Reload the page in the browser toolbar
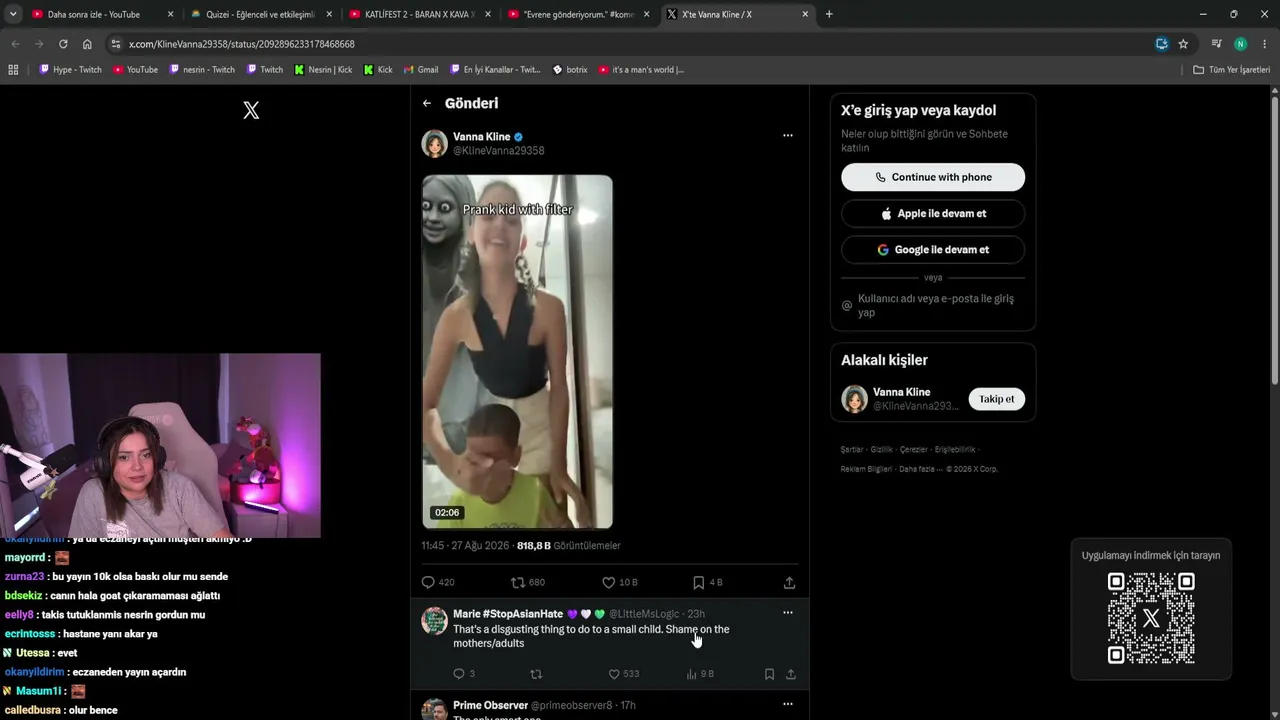The width and height of the screenshot is (1280, 720). (x=63, y=44)
